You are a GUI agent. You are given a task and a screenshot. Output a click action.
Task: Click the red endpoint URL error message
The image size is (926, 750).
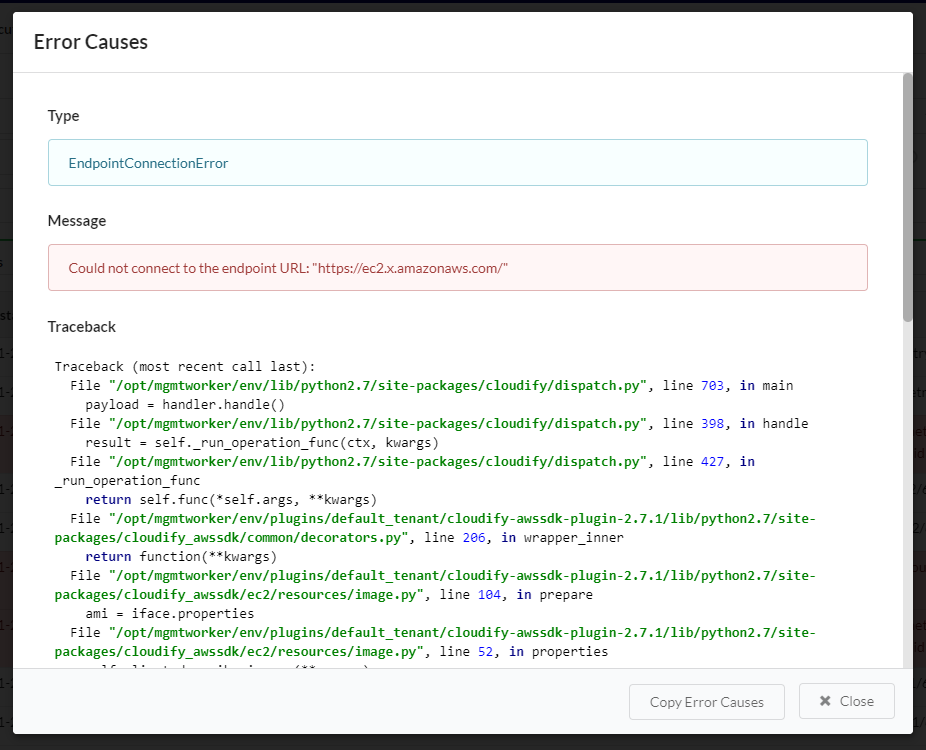click(288, 268)
